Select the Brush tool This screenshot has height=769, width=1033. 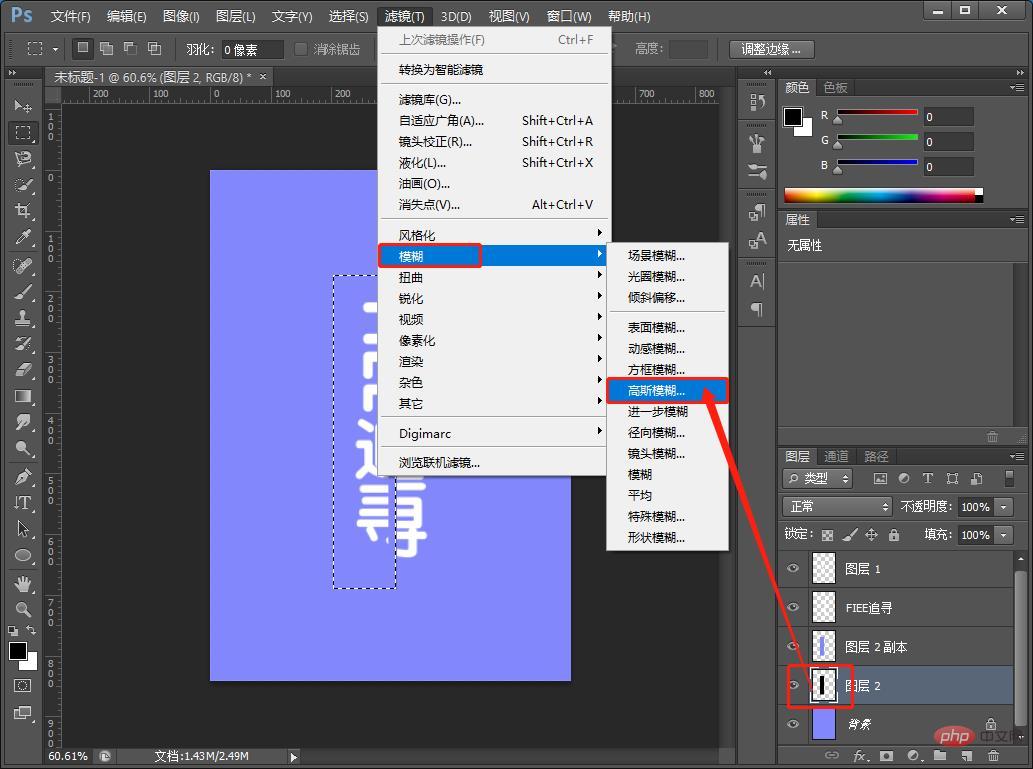pyautogui.click(x=23, y=292)
